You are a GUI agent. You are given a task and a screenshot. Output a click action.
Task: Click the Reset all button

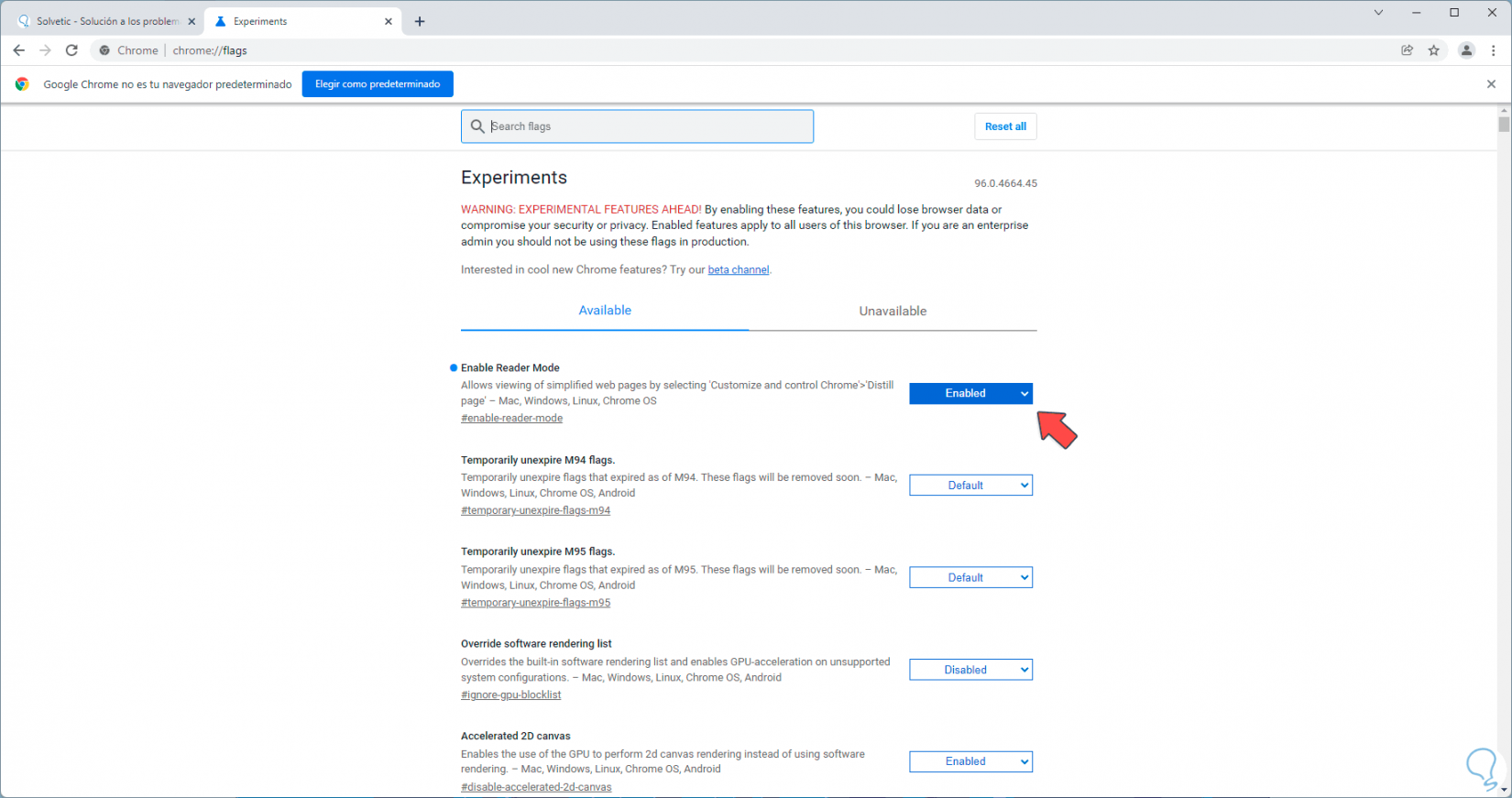click(1005, 126)
